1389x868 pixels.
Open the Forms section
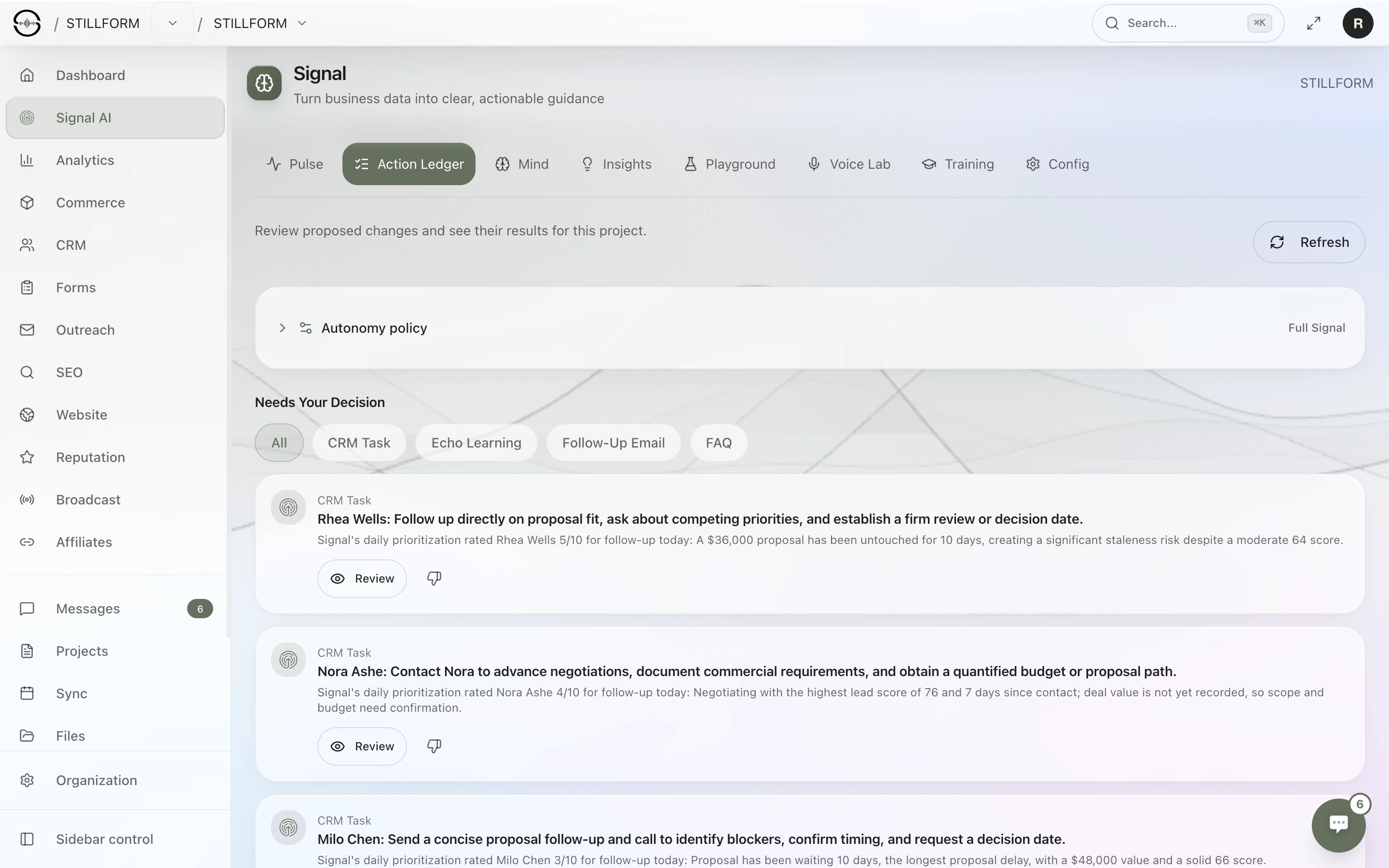click(115, 287)
